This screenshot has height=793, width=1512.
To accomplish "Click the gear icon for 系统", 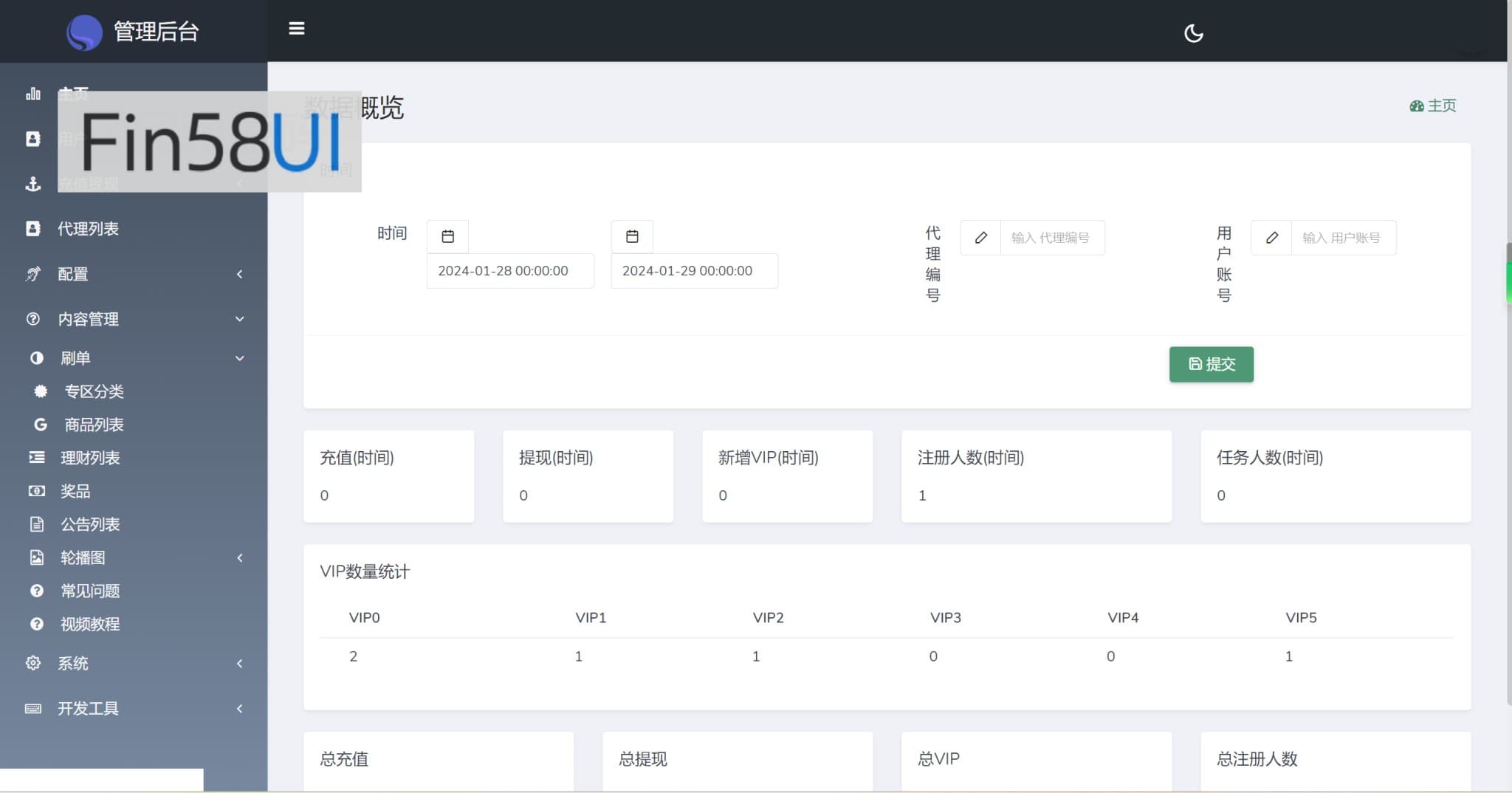I will tap(33, 663).
